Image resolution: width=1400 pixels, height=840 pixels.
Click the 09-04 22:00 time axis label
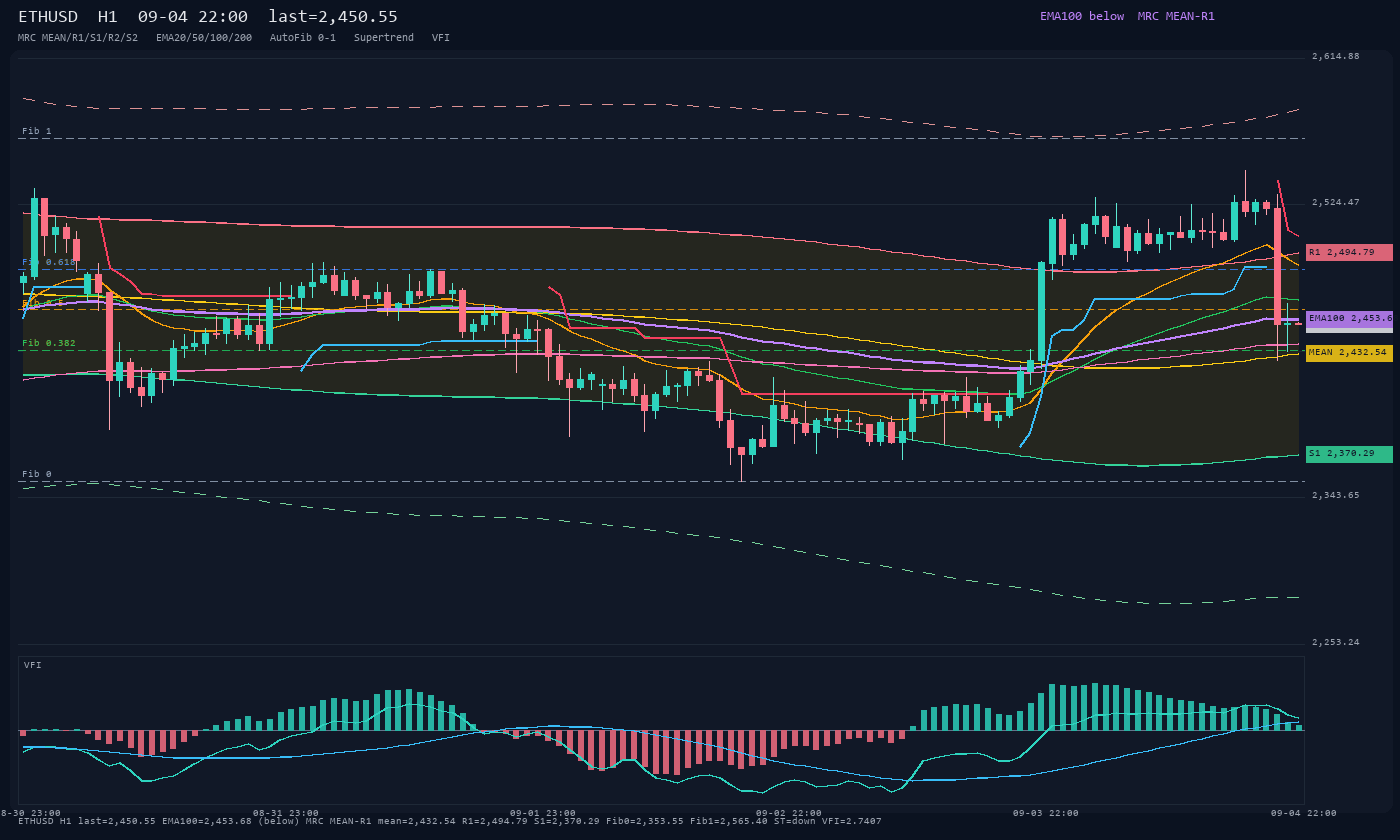pos(1303,813)
